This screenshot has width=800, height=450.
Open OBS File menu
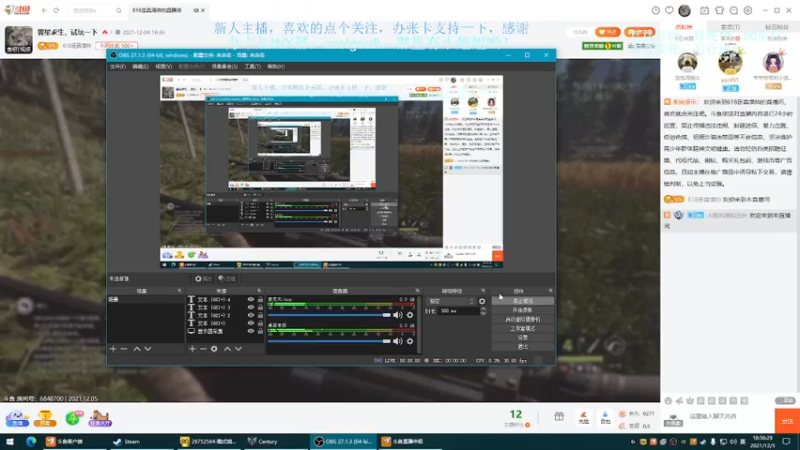coord(118,66)
